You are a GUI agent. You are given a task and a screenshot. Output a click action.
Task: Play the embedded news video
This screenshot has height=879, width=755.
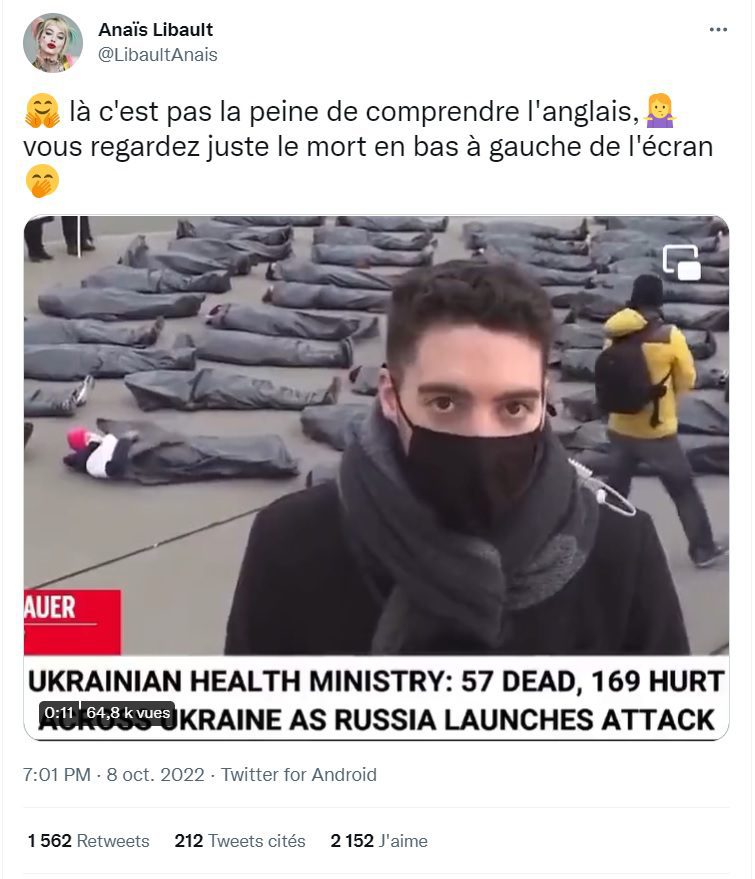pyautogui.click(x=376, y=478)
